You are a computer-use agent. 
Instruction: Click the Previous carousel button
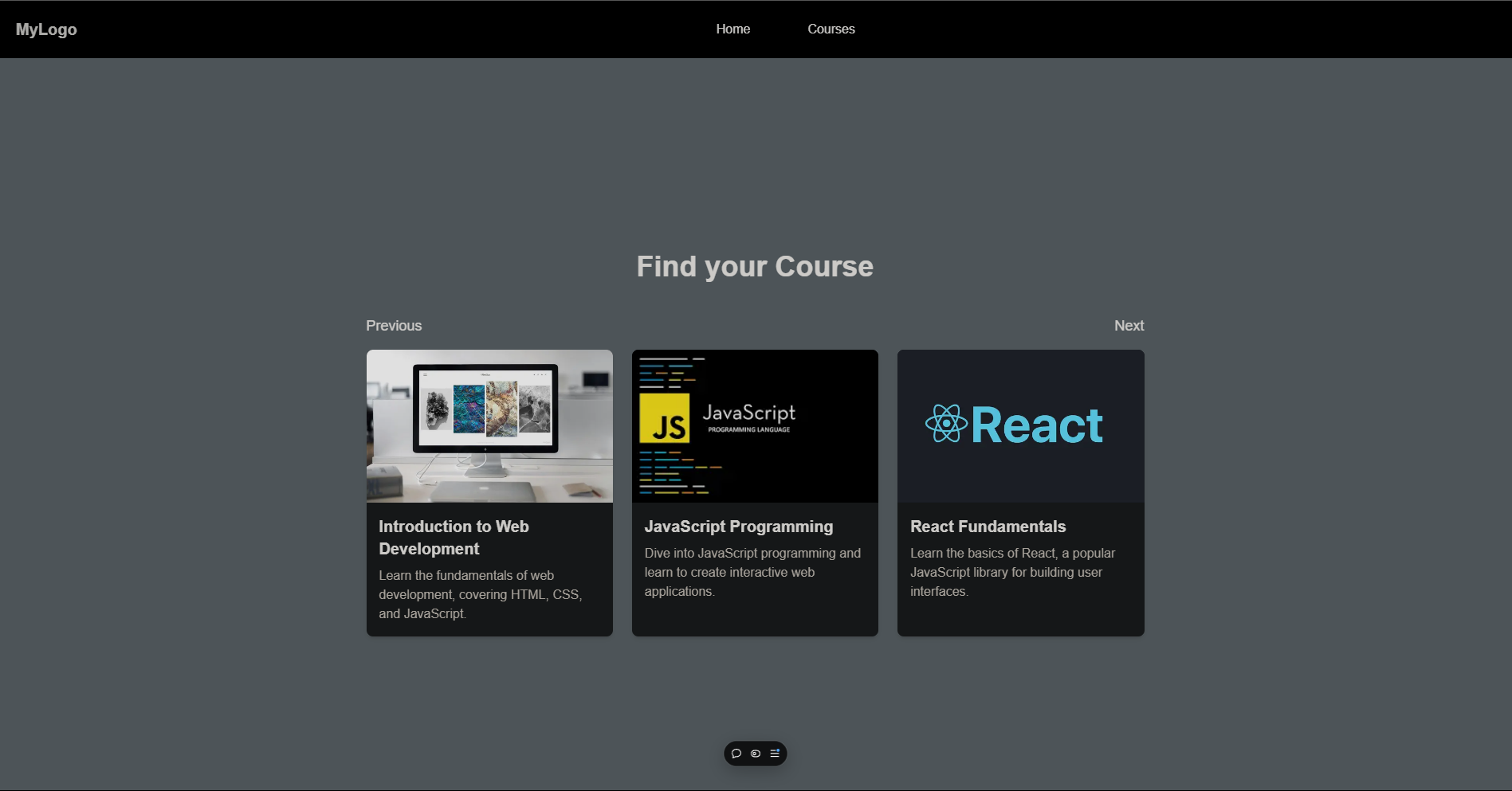(x=394, y=326)
